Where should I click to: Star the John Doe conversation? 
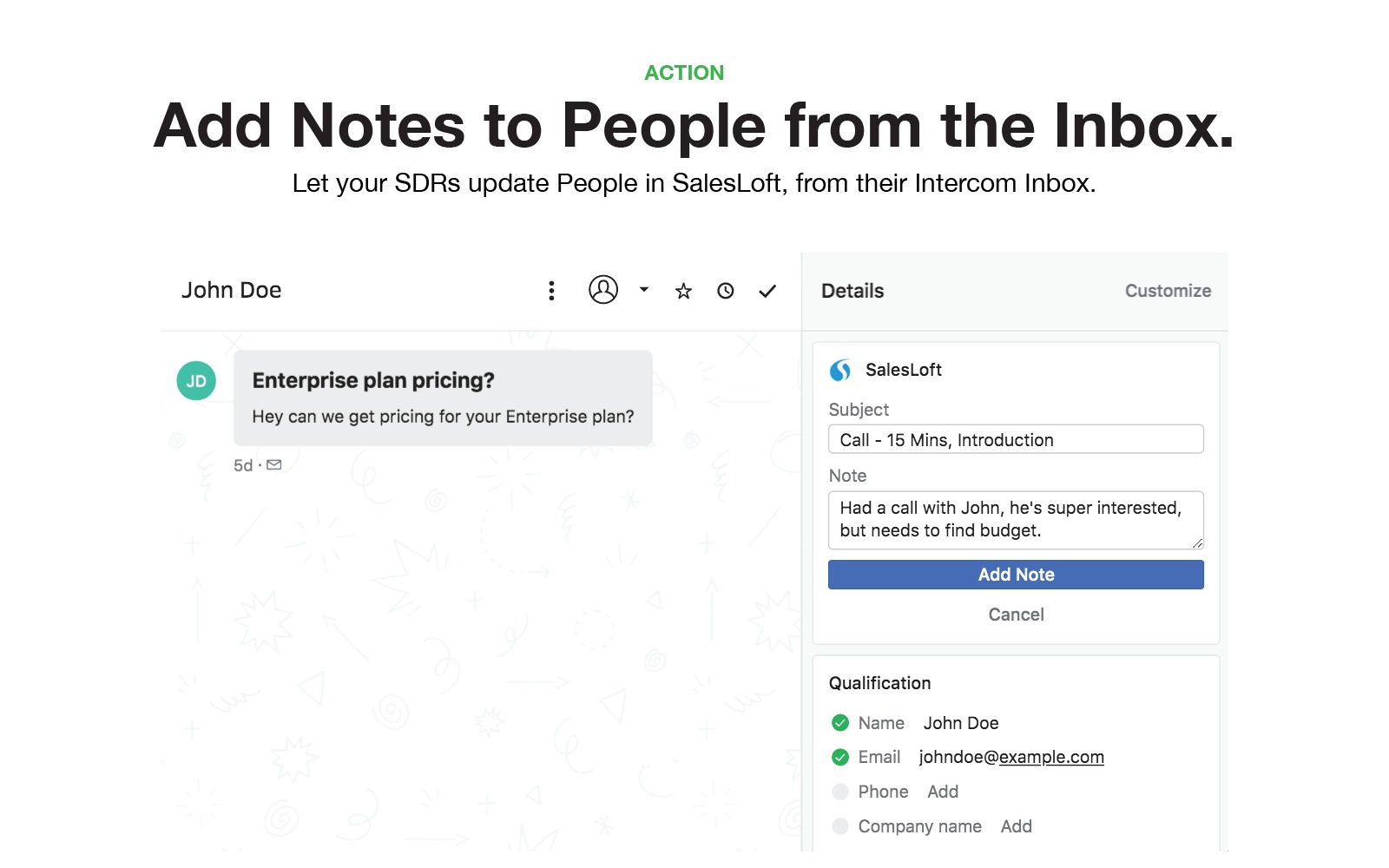tap(684, 292)
